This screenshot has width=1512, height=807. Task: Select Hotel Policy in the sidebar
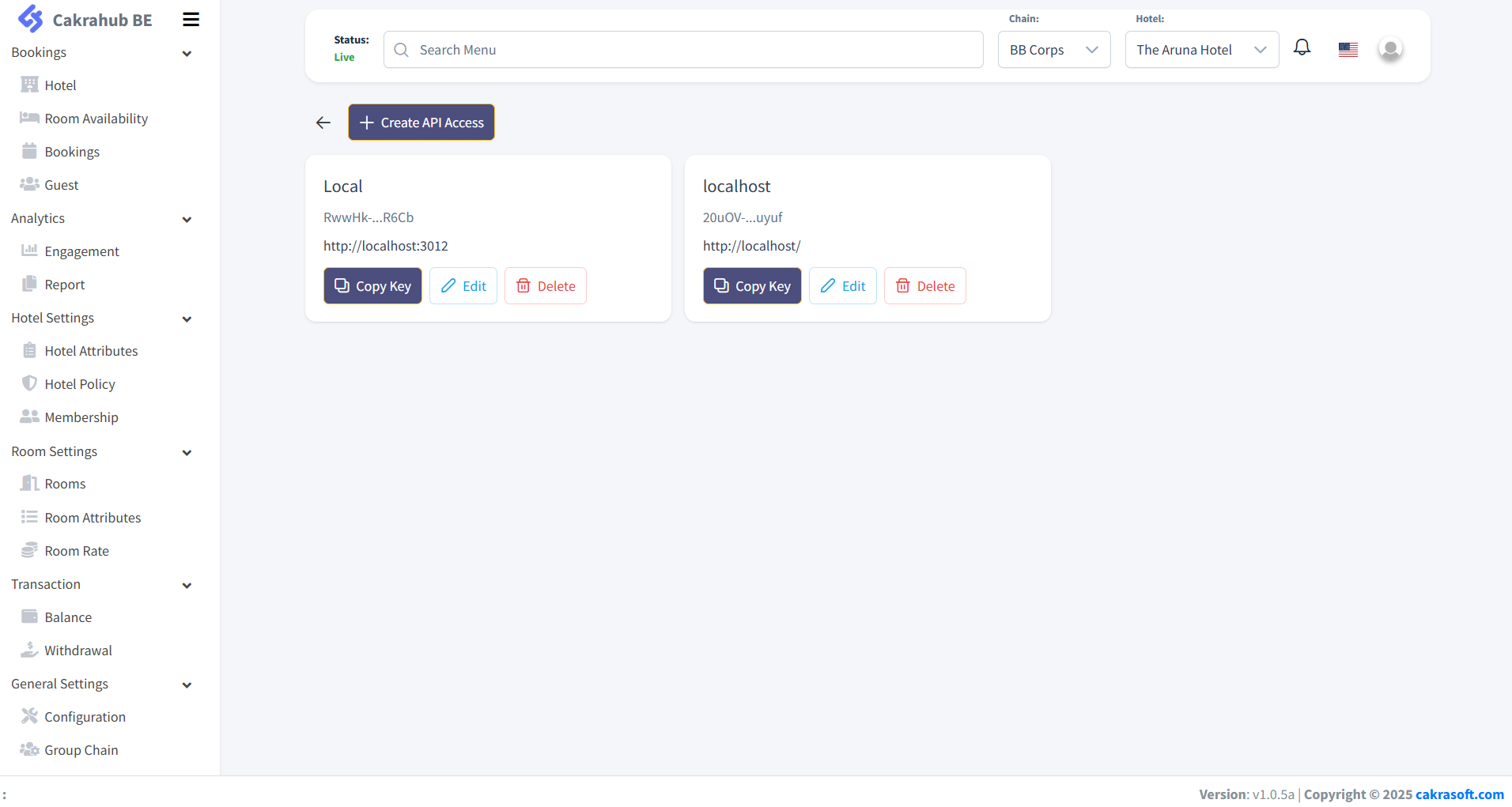(x=79, y=383)
